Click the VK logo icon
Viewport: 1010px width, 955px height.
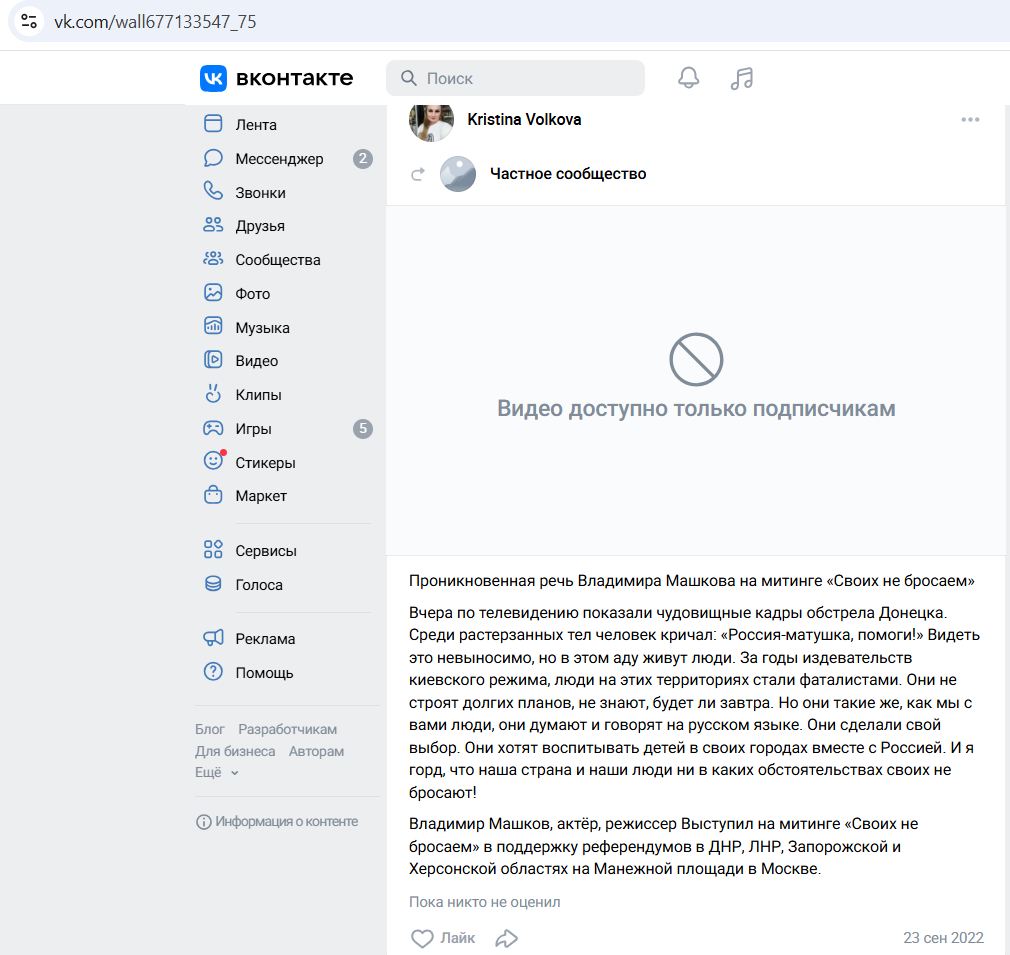point(213,79)
